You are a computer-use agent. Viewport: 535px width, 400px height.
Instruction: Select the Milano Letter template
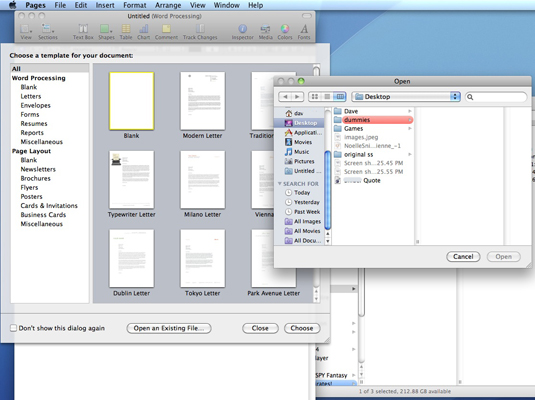(203, 180)
